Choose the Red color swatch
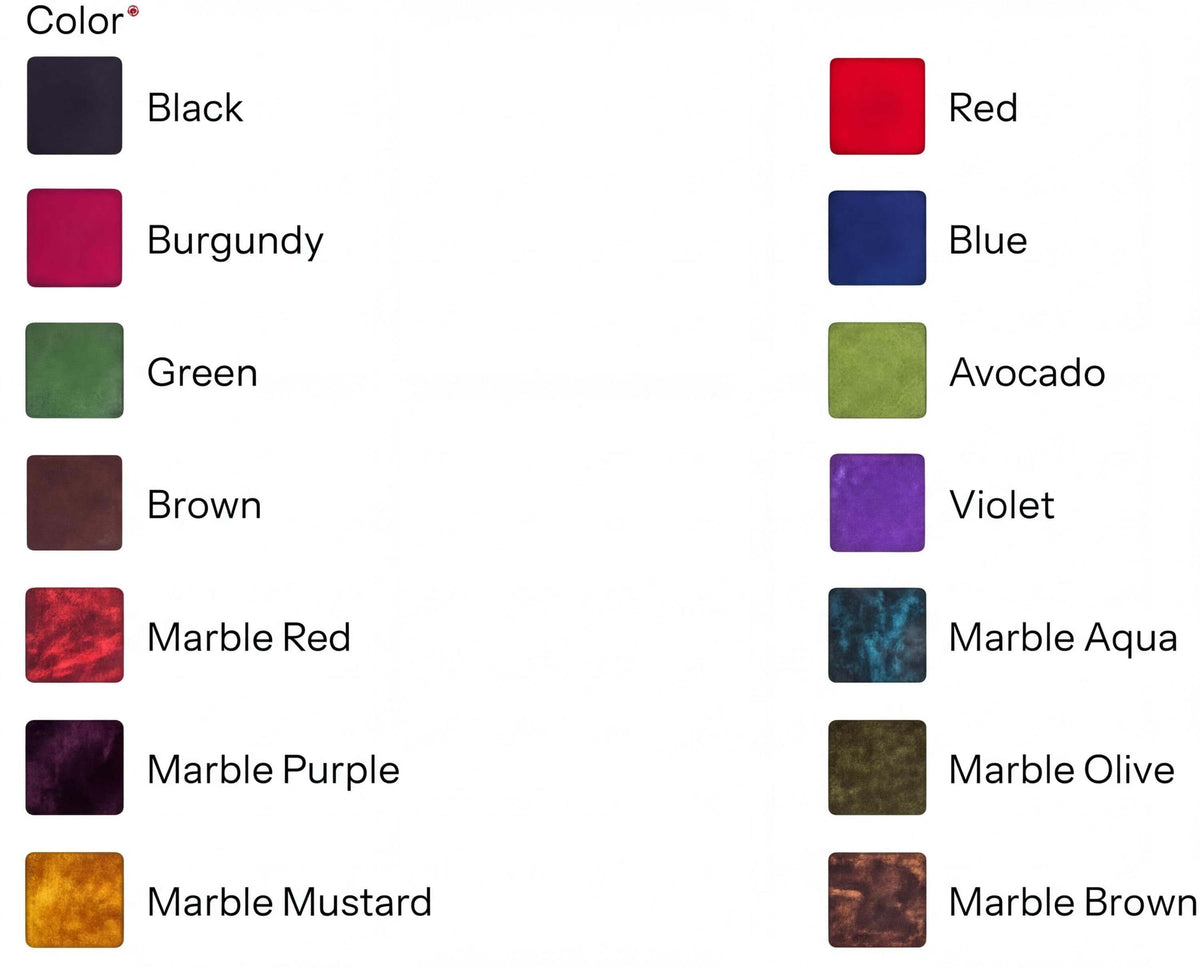This screenshot has width=1200, height=969. click(x=877, y=106)
